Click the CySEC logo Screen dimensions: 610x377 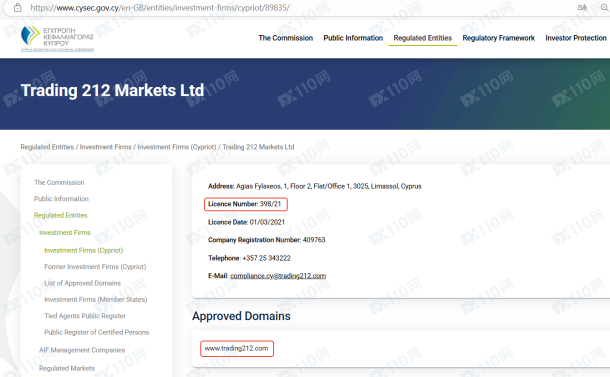tap(57, 39)
